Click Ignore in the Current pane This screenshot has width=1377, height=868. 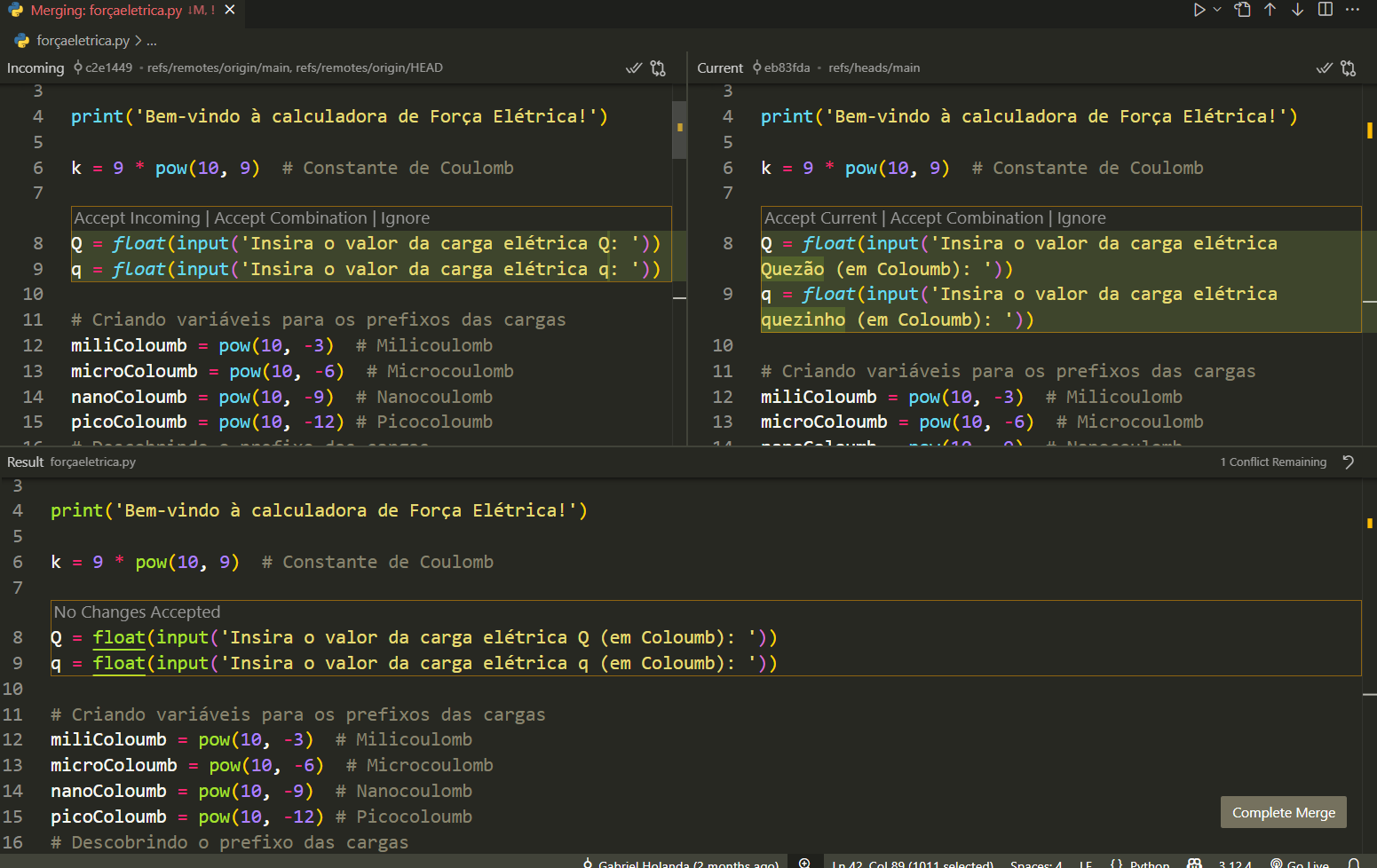1081,218
